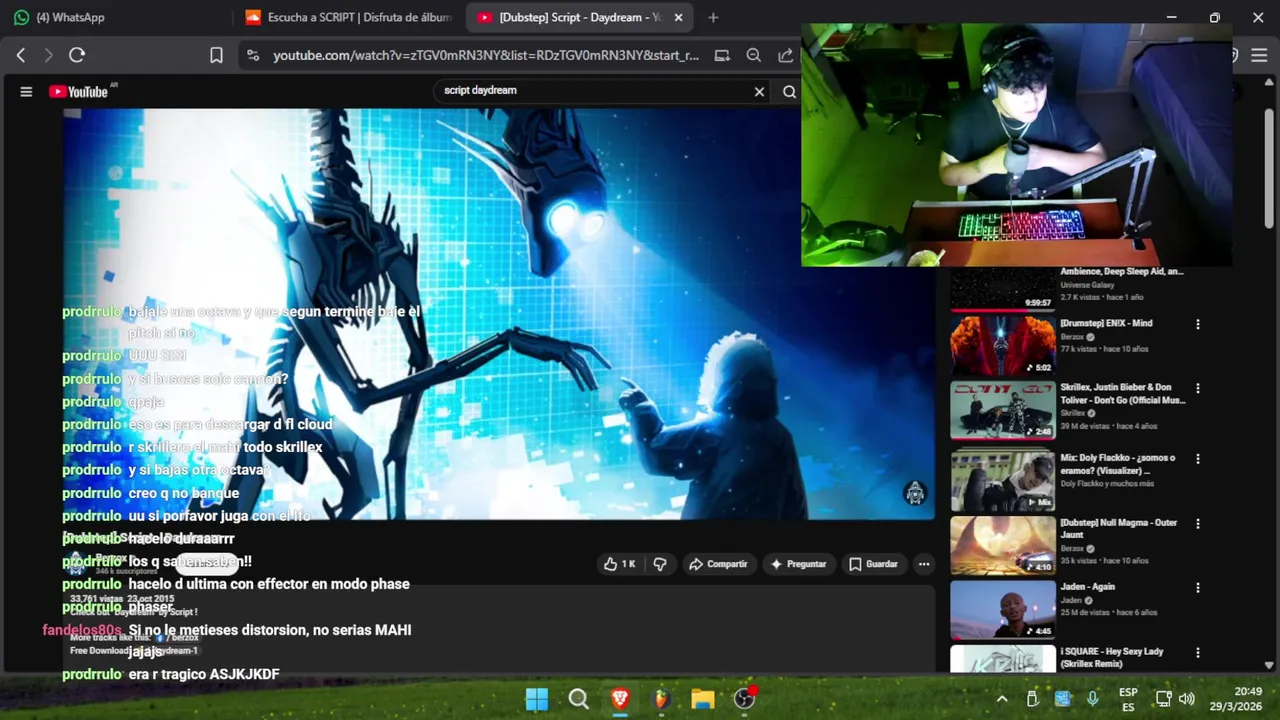Open the Brave main menu button
This screenshot has height=720, width=1280.
coord(1259,55)
